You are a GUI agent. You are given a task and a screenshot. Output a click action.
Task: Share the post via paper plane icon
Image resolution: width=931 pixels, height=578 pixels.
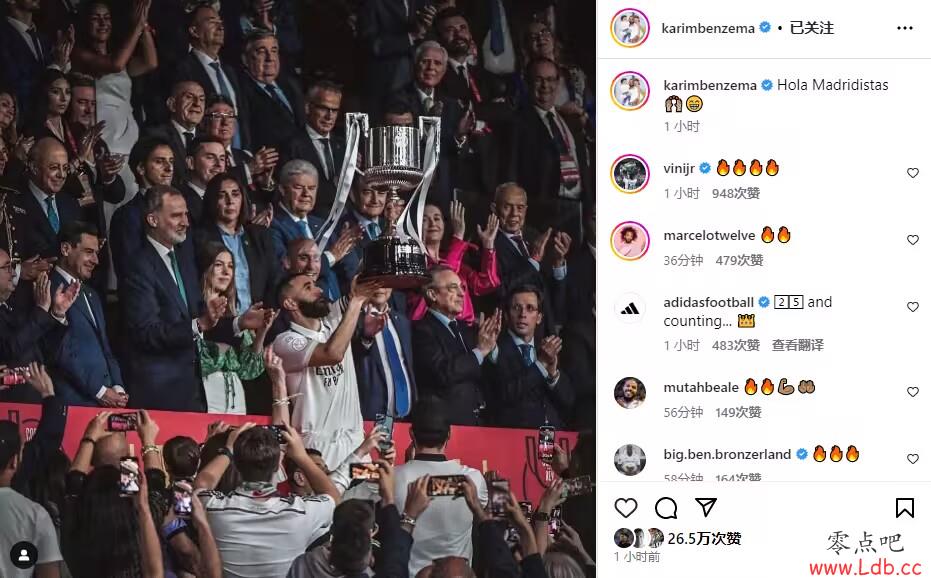pos(705,507)
